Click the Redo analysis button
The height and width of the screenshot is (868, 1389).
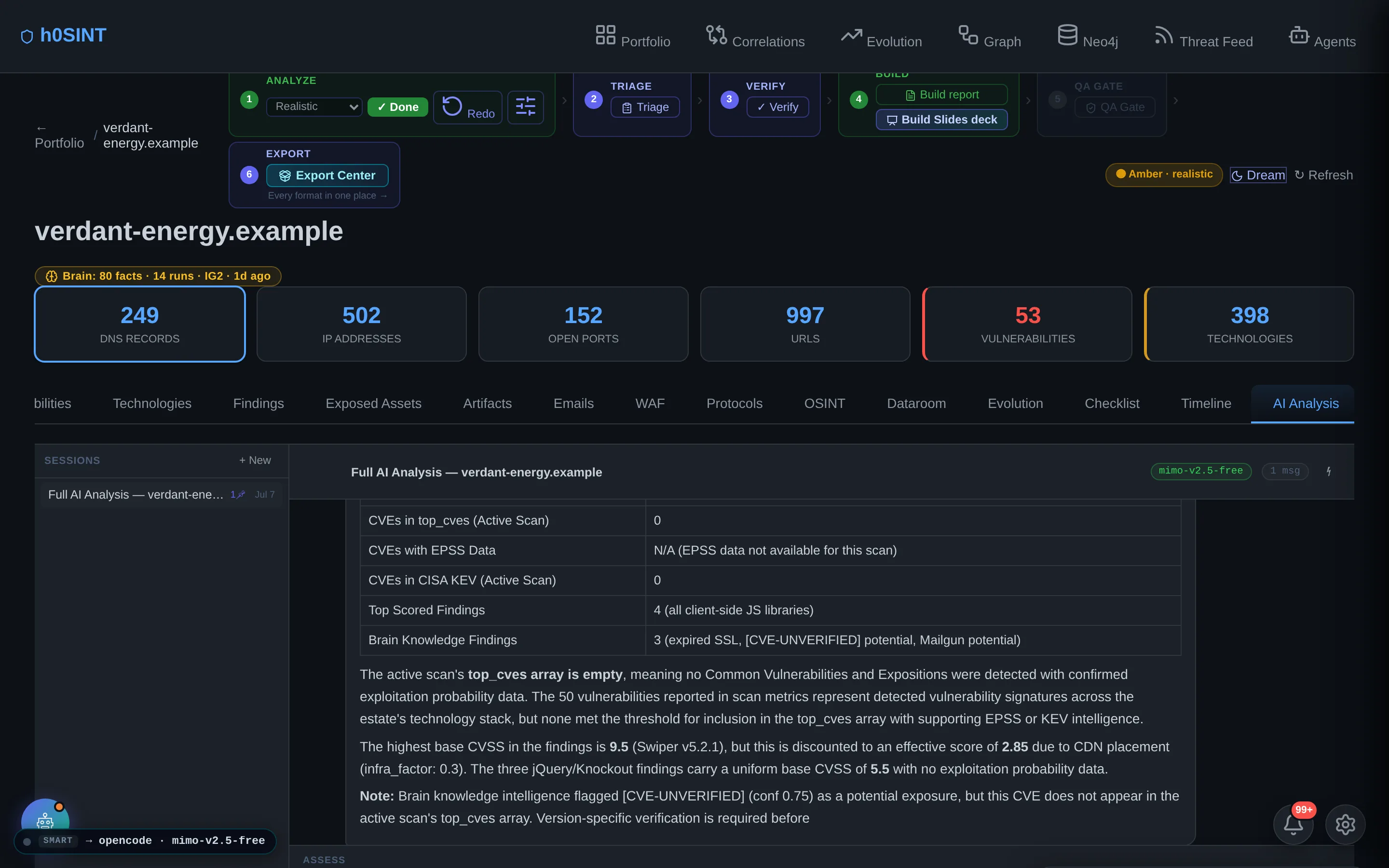[468, 107]
